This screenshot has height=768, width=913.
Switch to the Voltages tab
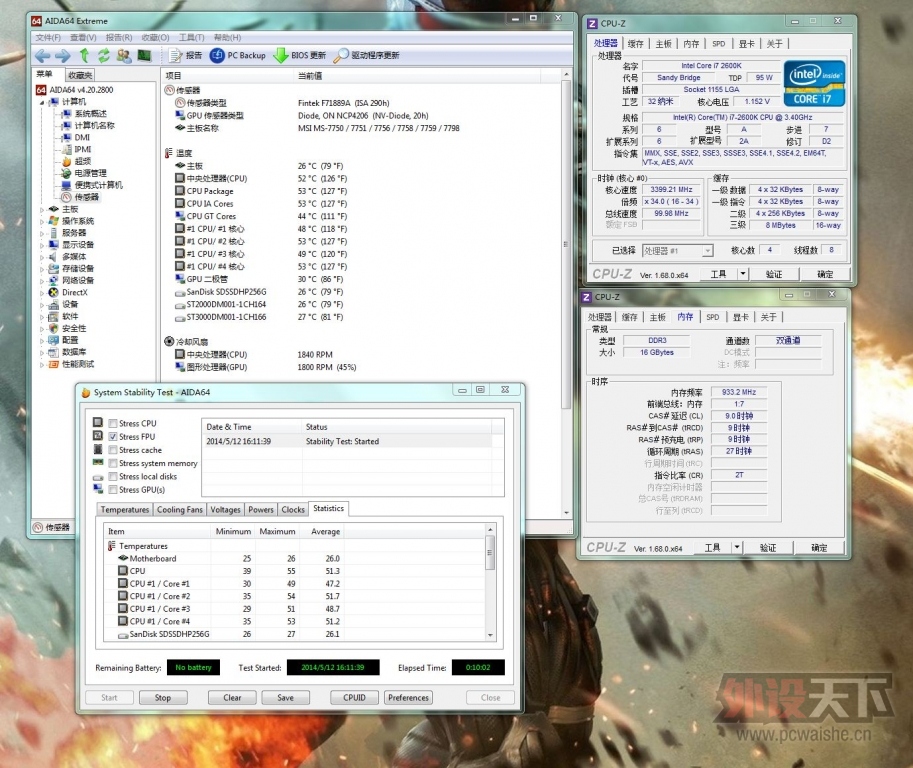(x=225, y=509)
